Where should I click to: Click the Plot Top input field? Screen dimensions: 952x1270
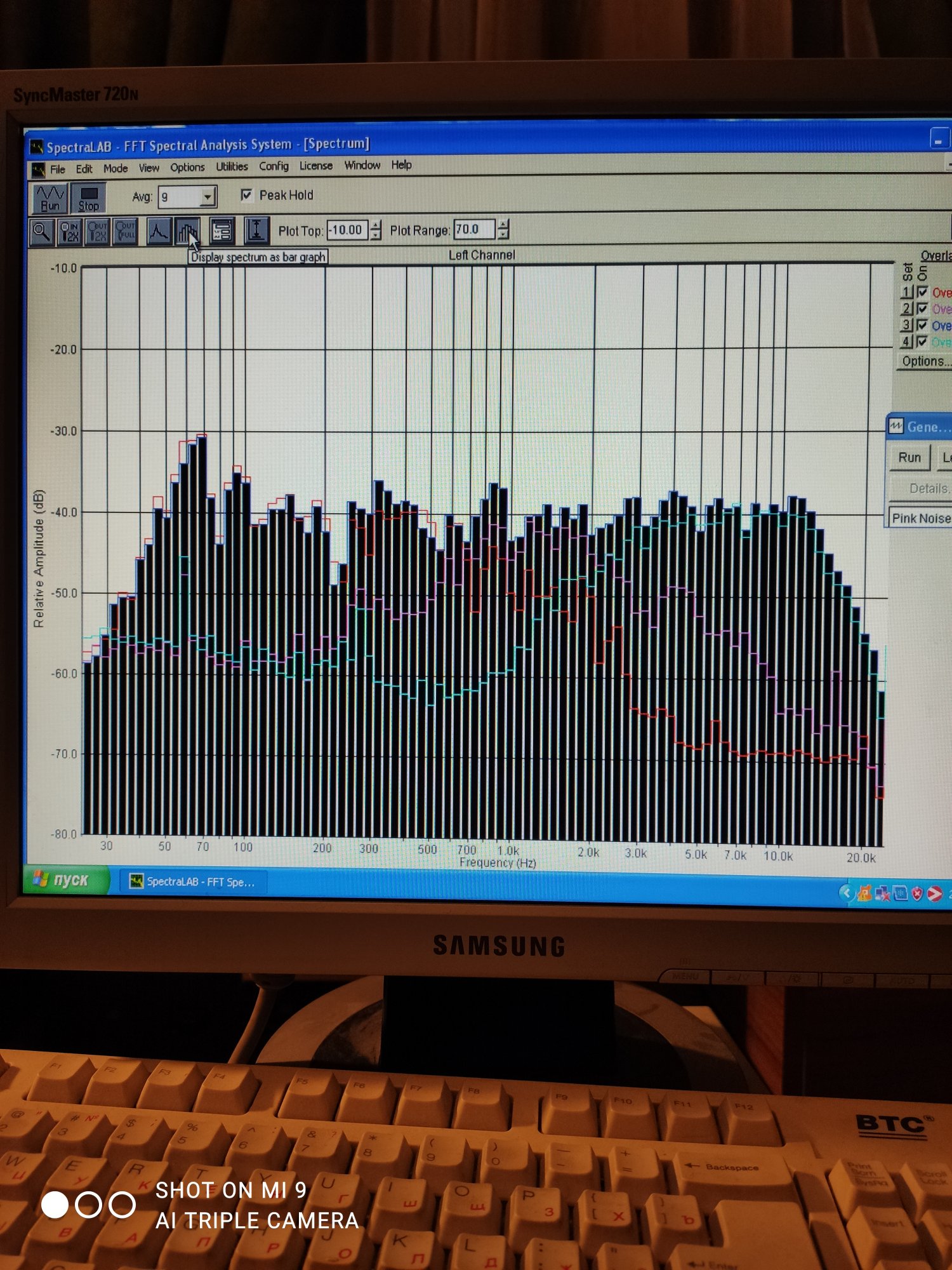[x=347, y=230]
